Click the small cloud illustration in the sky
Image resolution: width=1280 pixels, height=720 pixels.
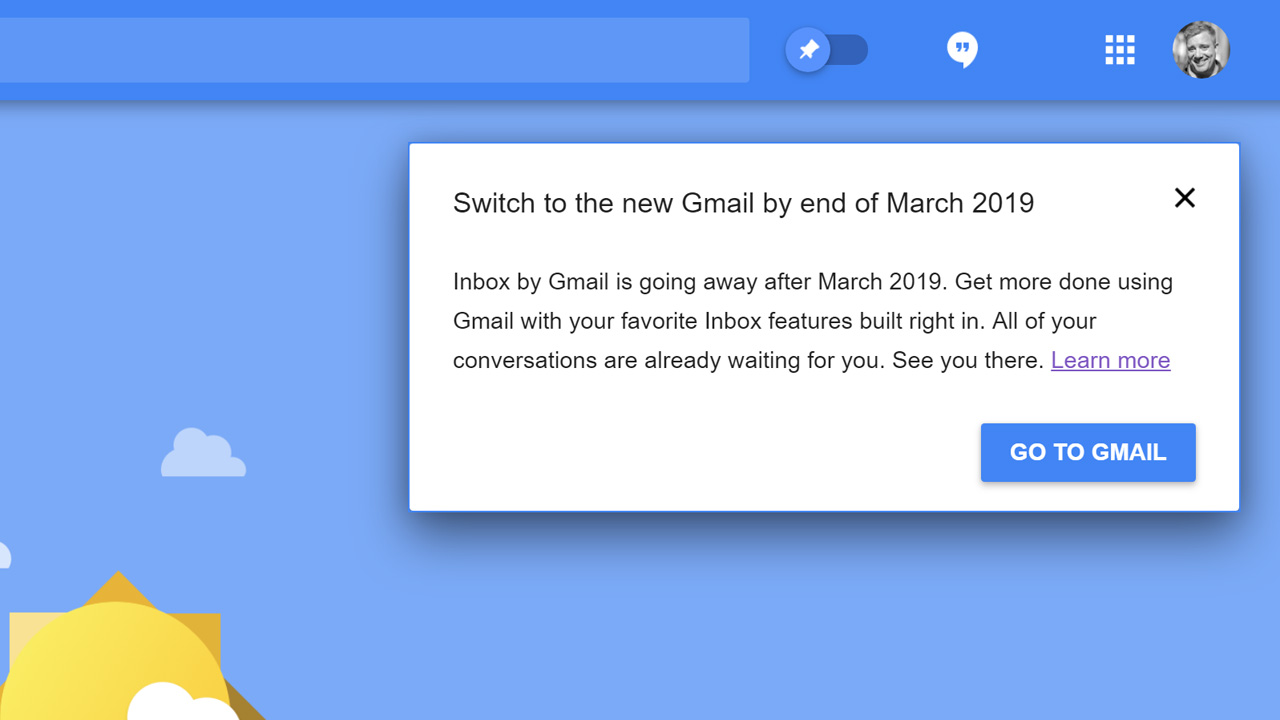tap(203, 456)
